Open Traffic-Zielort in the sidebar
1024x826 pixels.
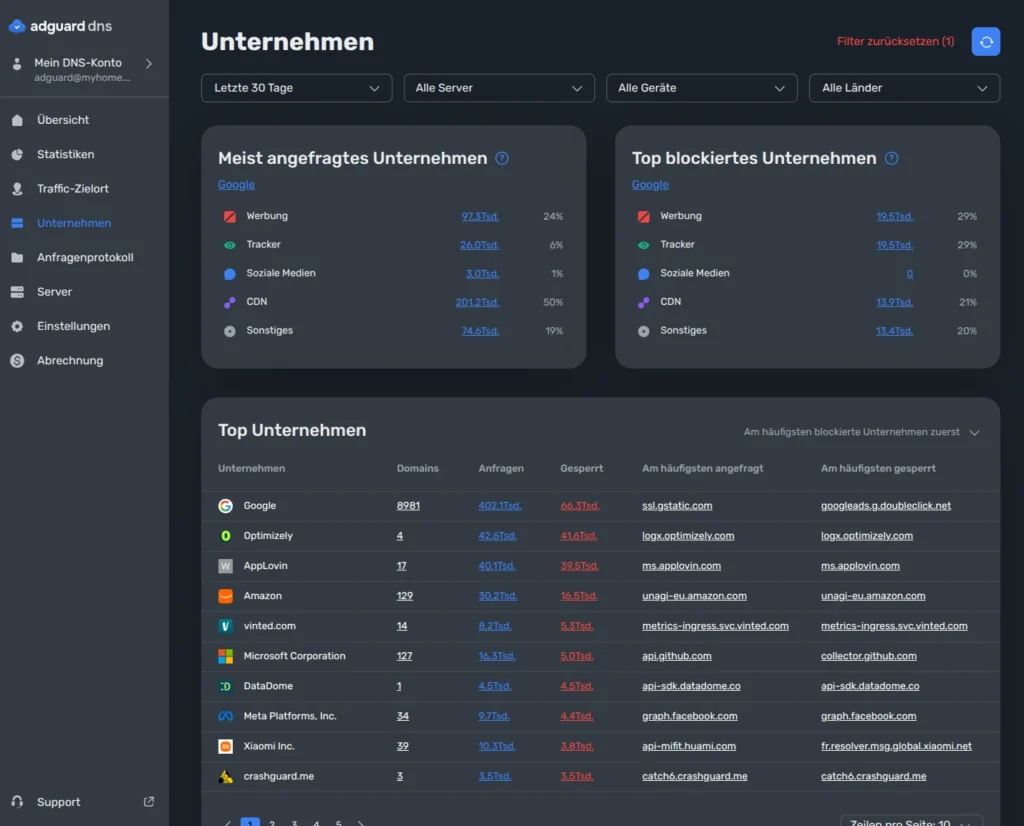pyautogui.click(x=72, y=189)
